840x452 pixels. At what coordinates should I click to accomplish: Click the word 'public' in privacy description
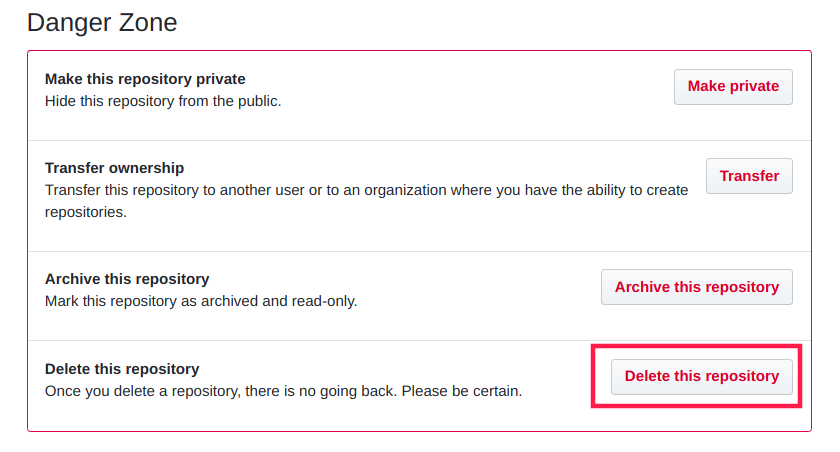point(257,101)
